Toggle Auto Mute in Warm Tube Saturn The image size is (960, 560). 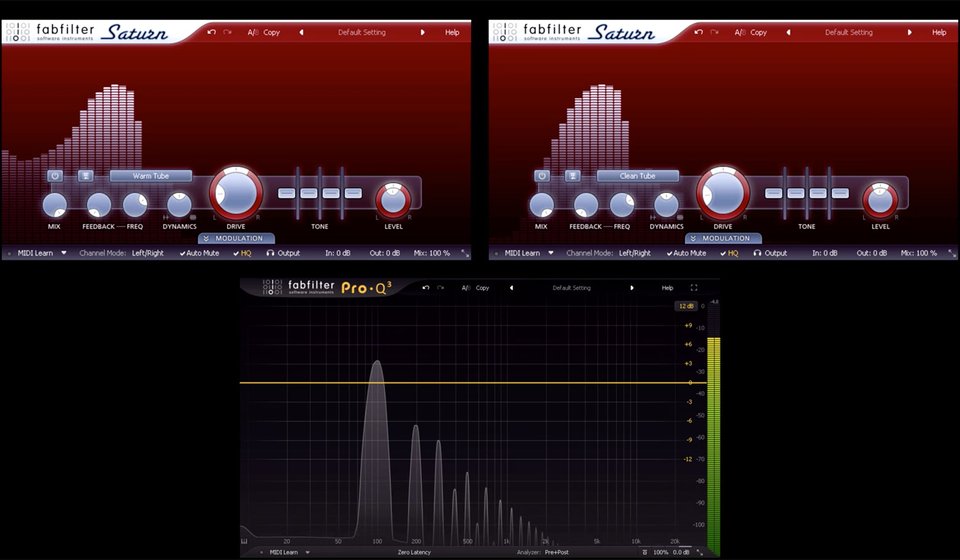point(199,253)
